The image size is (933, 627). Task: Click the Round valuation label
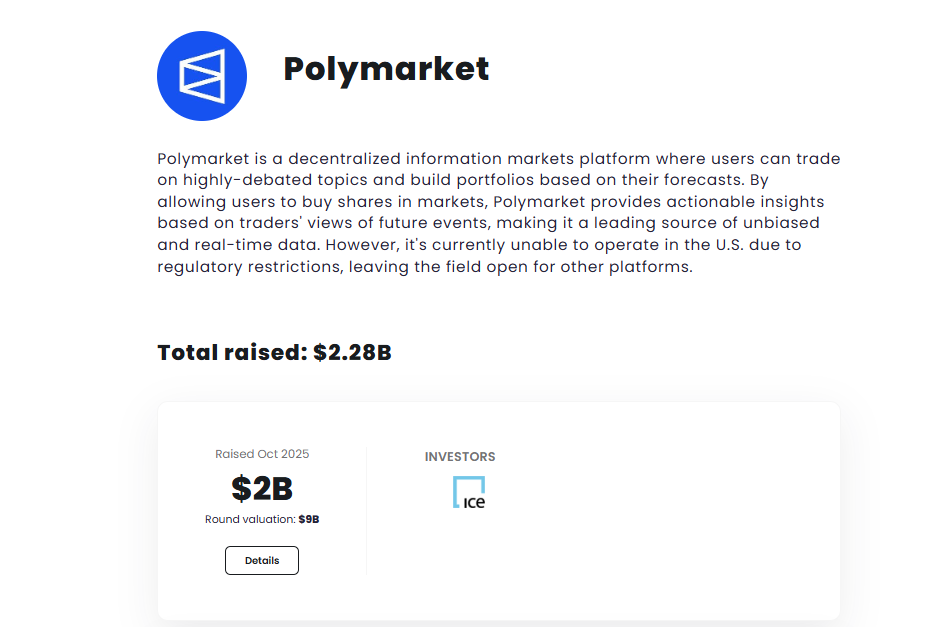pos(250,520)
